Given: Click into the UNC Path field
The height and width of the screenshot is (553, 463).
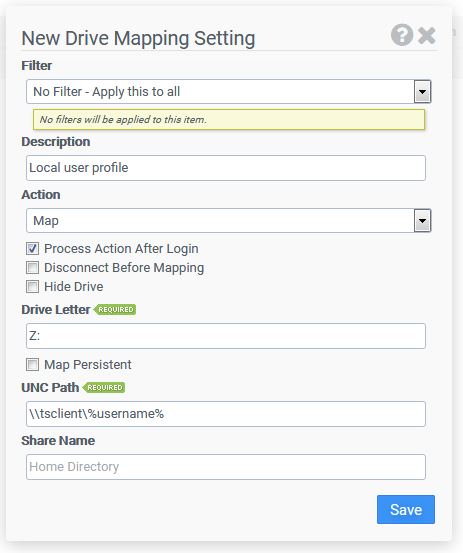Looking at the screenshot, I should click(226, 414).
